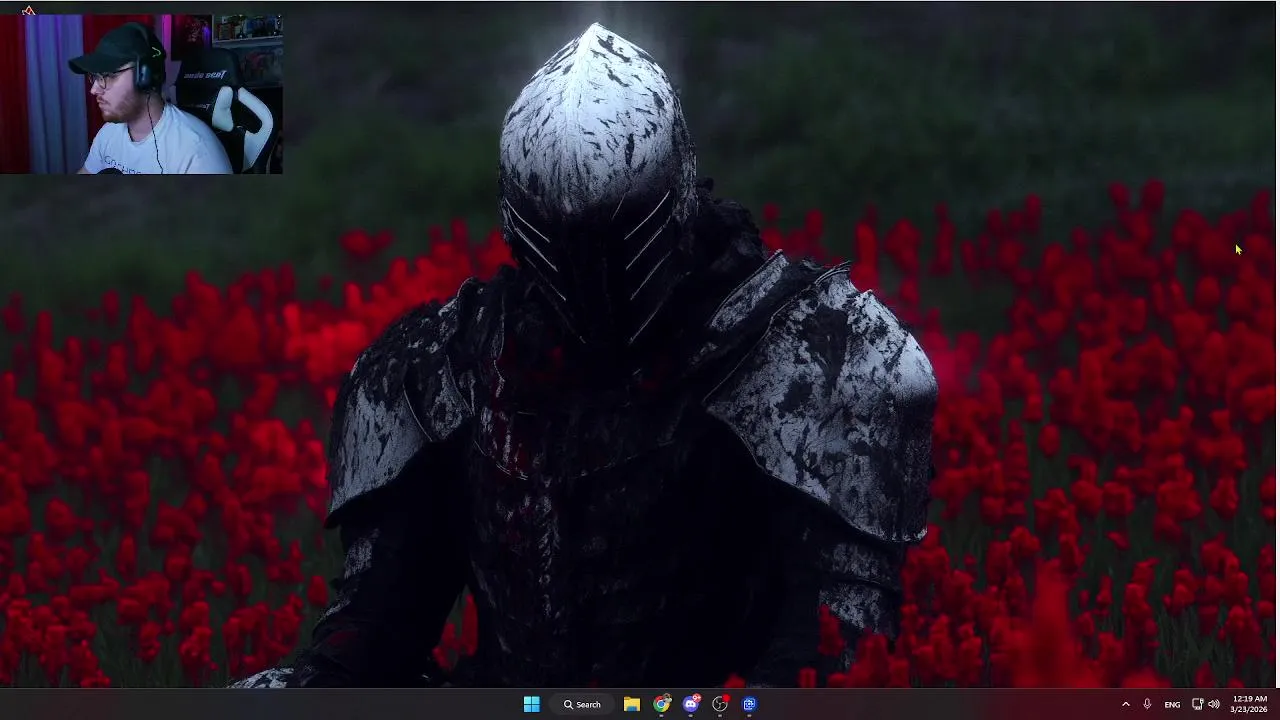Viewport: 1280px width, 720px height.
Task: Open File Explorer from the taskbar
Action: (x=632, y=704)
